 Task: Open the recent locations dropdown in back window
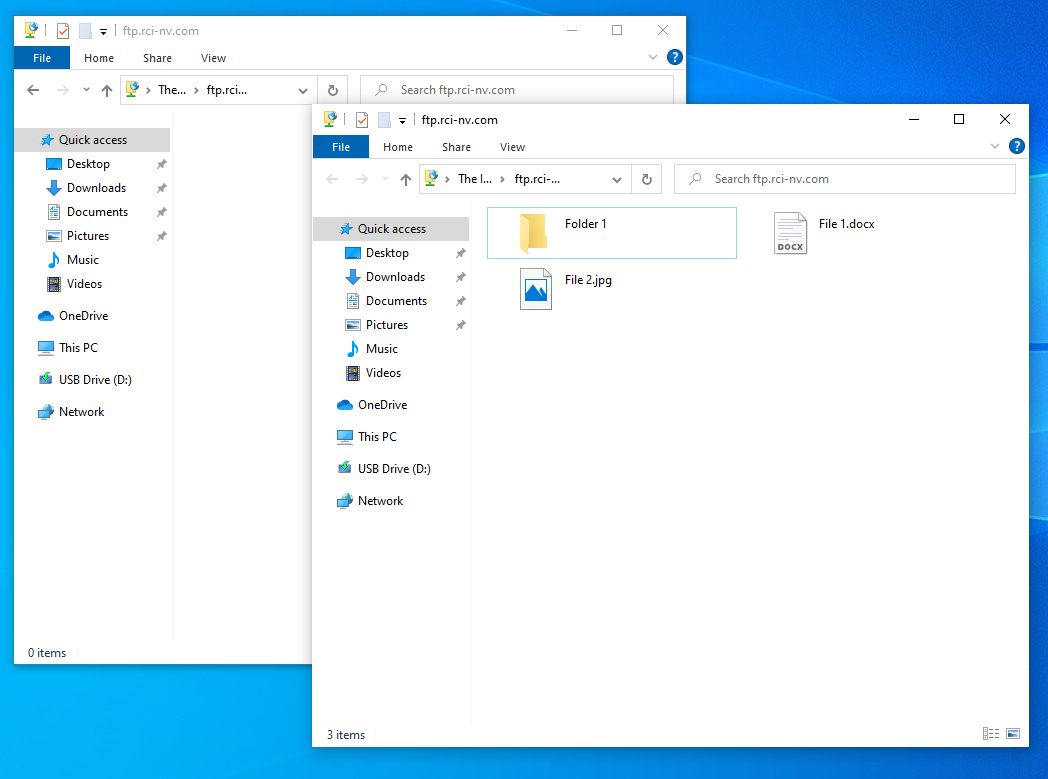[x=86, y=90]
